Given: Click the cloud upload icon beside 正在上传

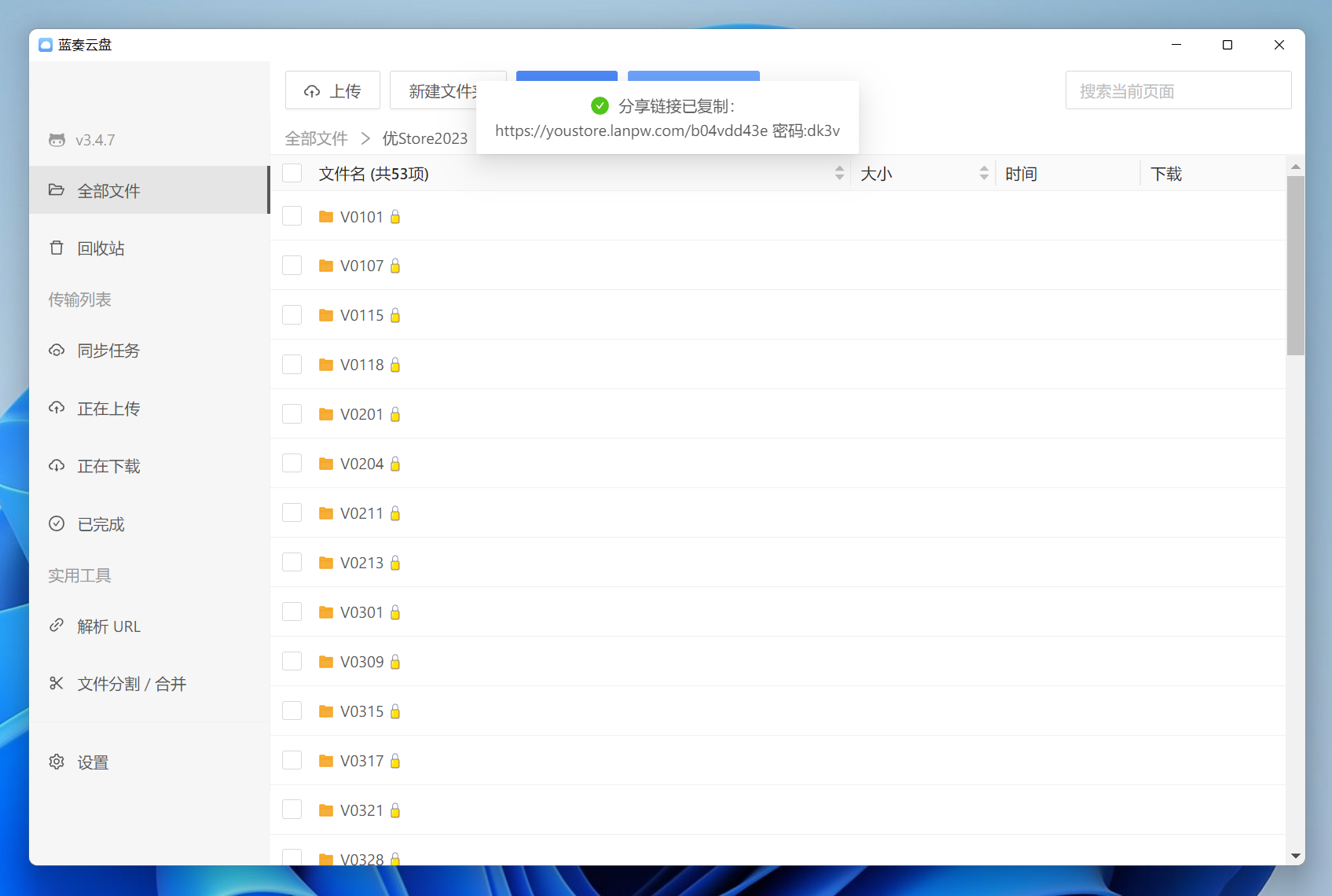Looking at the screenshot, I should point(57,408).
